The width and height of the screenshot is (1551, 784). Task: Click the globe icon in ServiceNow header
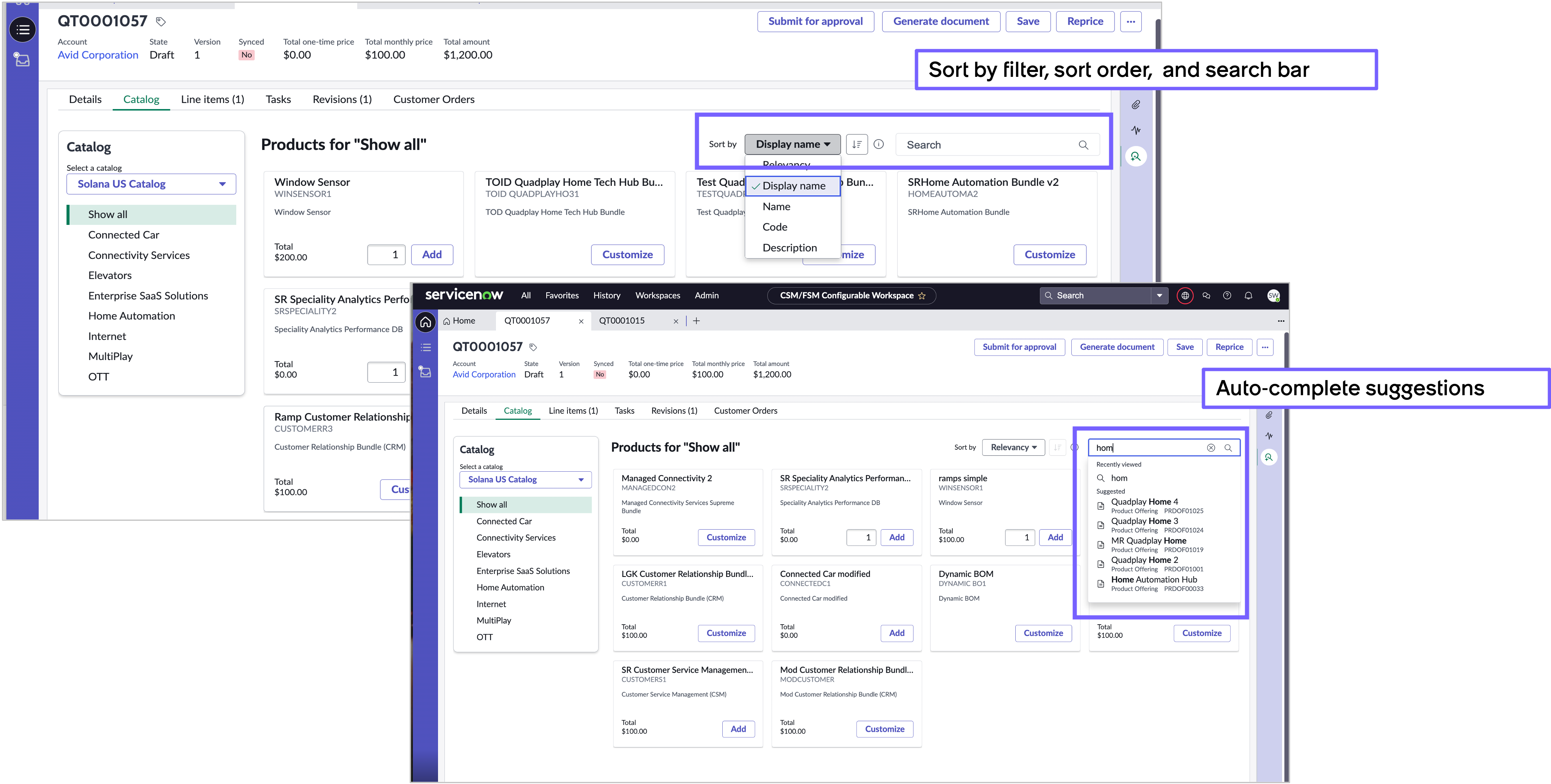pyautogui.click(x=1185, y=296)
